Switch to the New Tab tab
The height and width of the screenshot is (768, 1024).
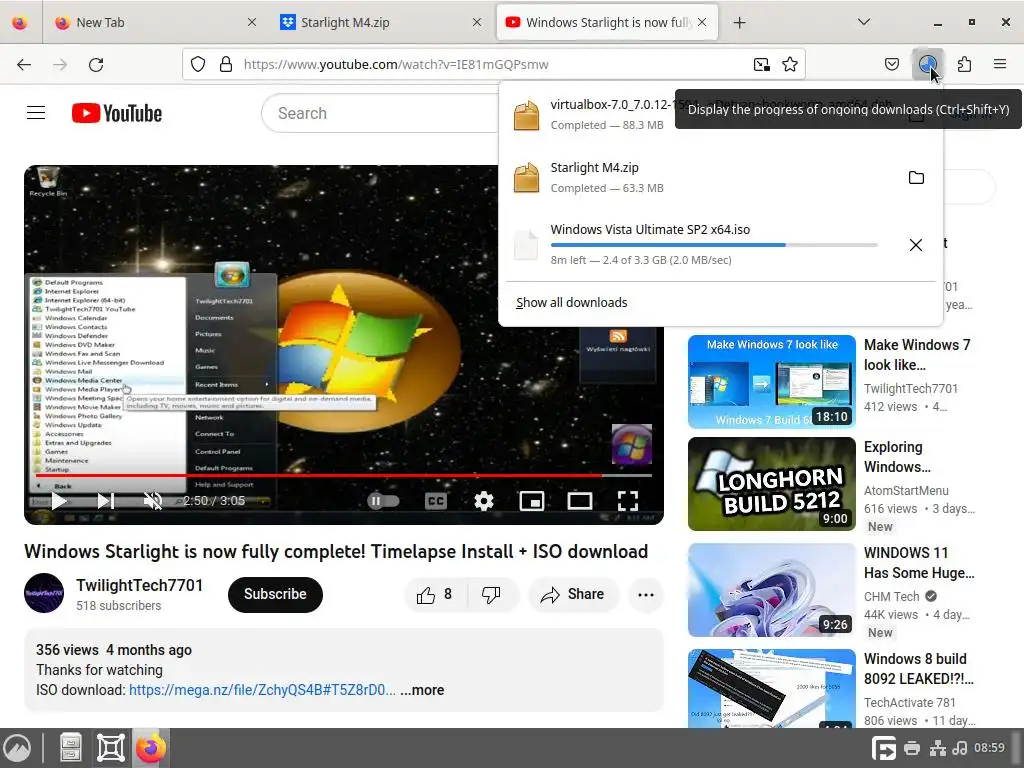(154, 22)
